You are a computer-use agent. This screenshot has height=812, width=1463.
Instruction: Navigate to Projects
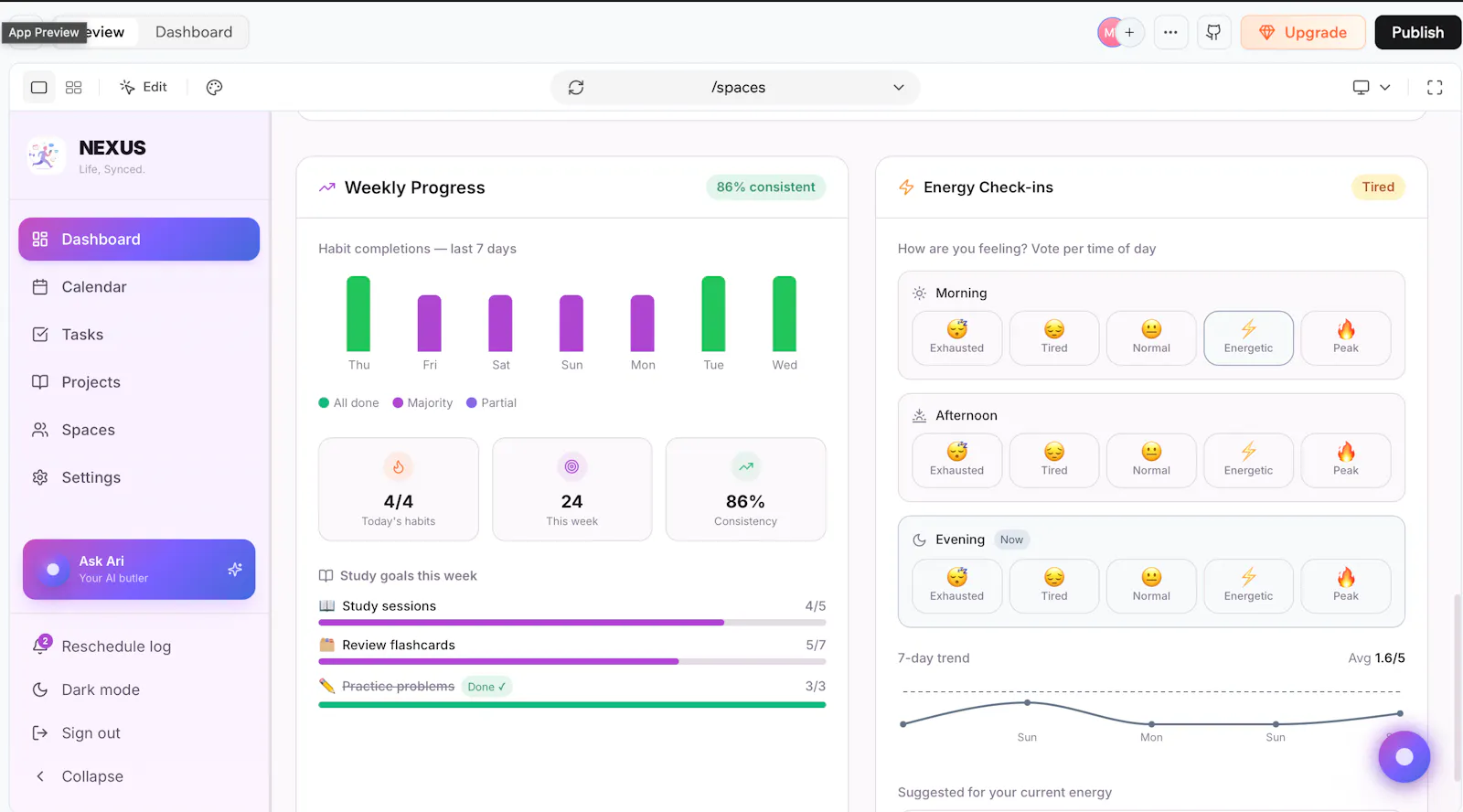139,382
